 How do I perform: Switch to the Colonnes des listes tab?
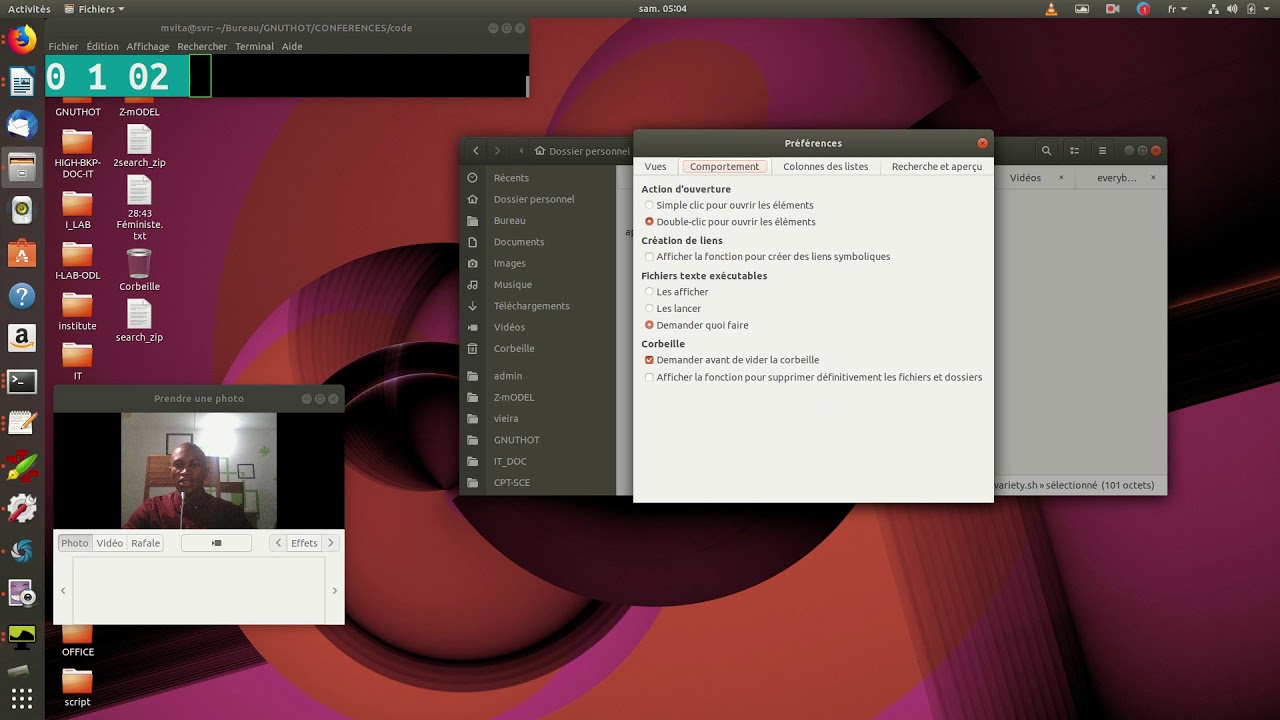(825, 167)
